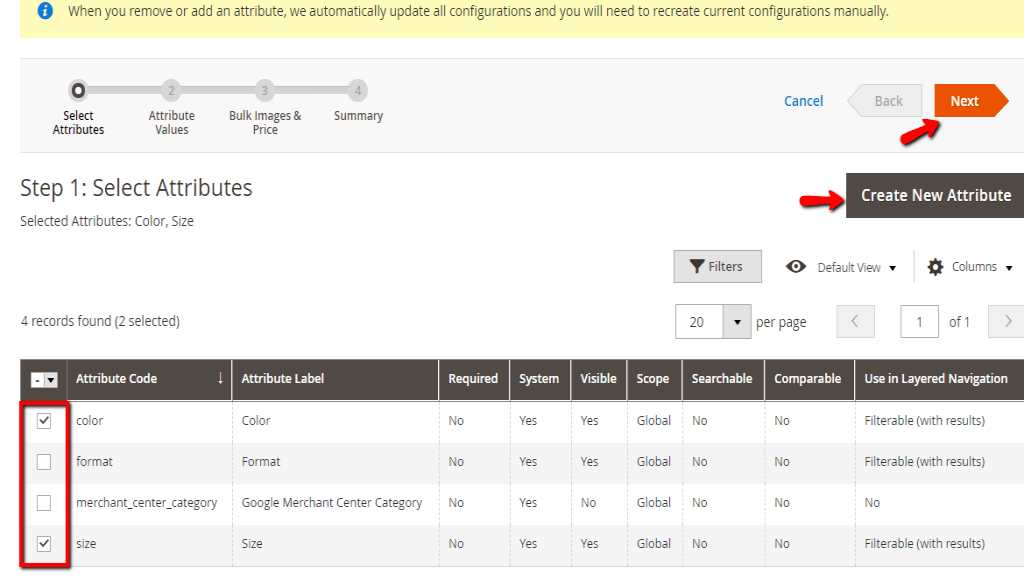Click Visible 'No' in merchant_center_category row
The height and width of the screenshot is (576, 1024).
click(x=588, y=503)
